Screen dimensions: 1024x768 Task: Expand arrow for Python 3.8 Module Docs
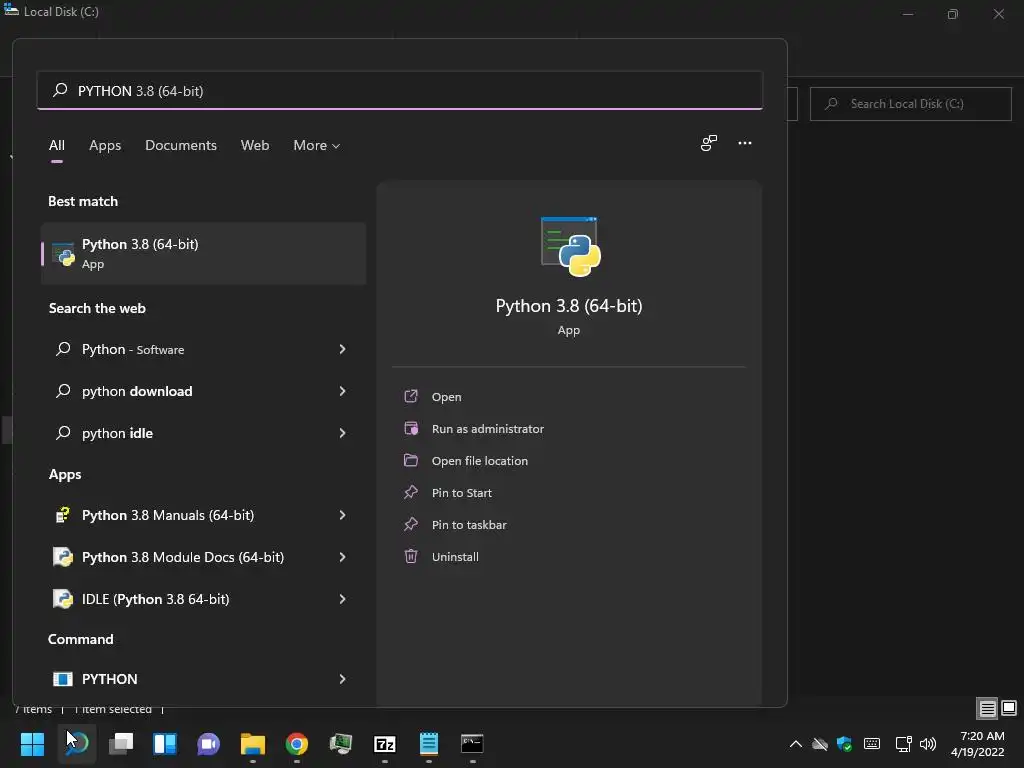point(342,557)
